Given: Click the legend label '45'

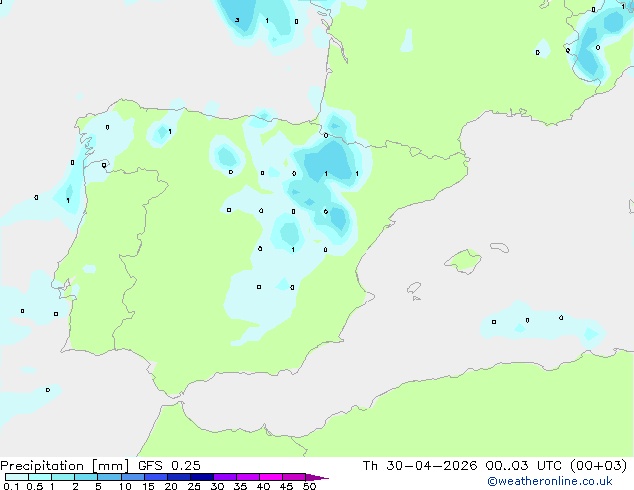Looking at the screenshot, I should click(286, 486).
